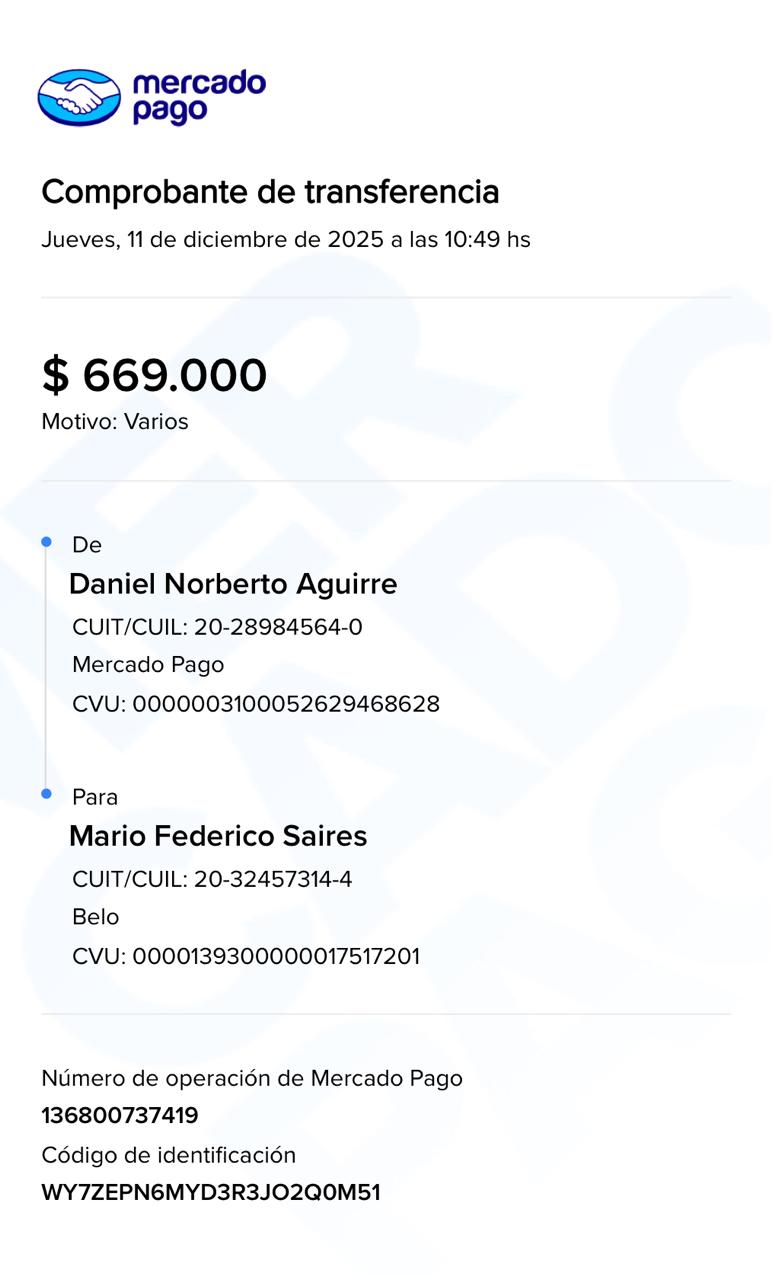Click the transfer date and time line

pos(285,240)
